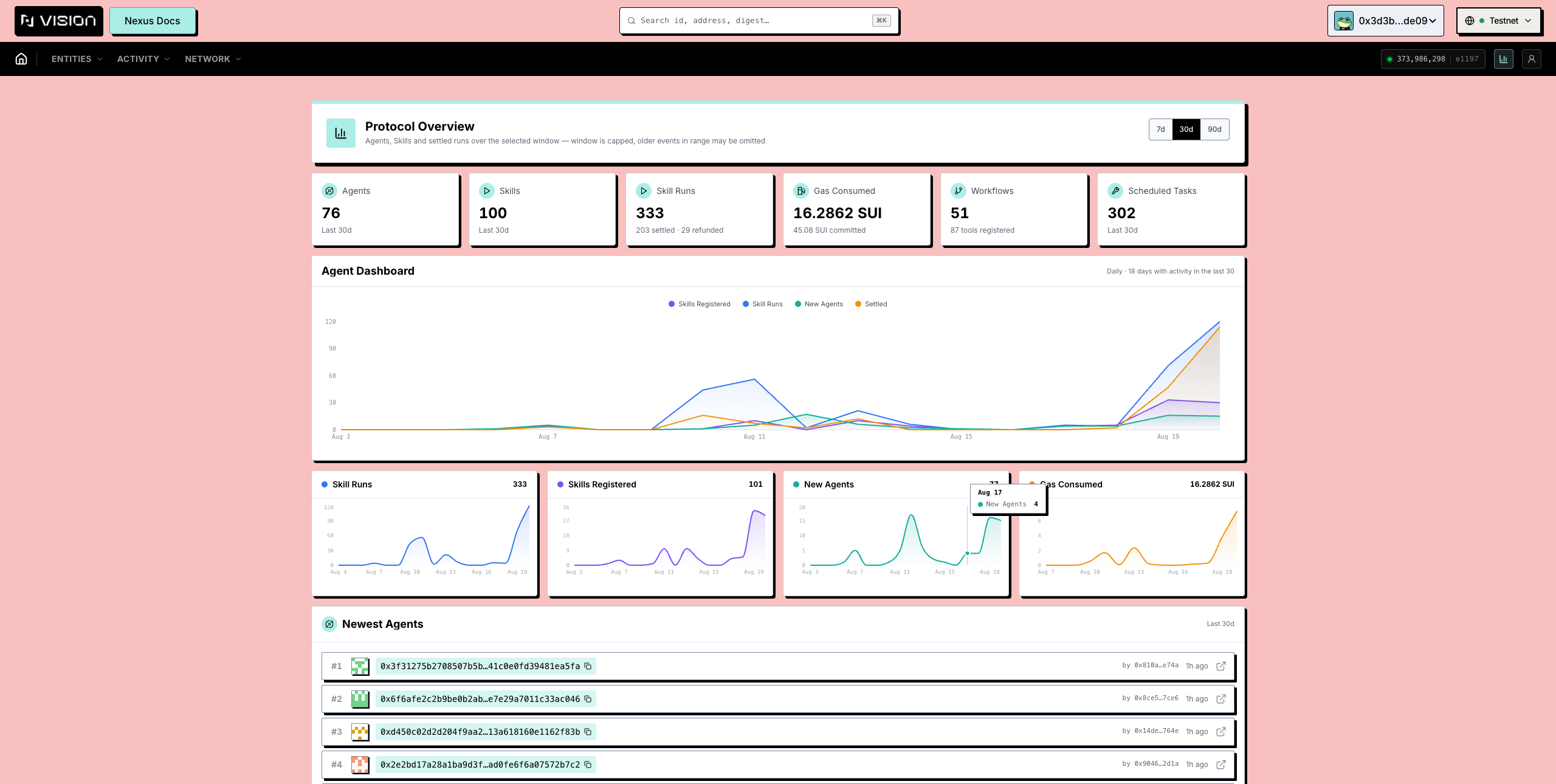Image resolution: width=1556 pixels, height=784 pixels.
Task: Click the Vision logo
Action: pos(59,21)
